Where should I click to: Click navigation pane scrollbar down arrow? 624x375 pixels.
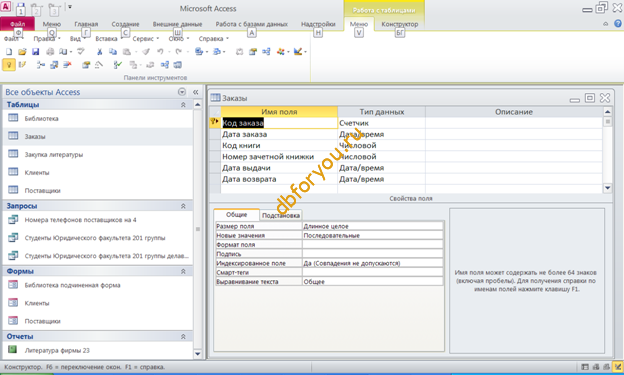pos(198,354)
